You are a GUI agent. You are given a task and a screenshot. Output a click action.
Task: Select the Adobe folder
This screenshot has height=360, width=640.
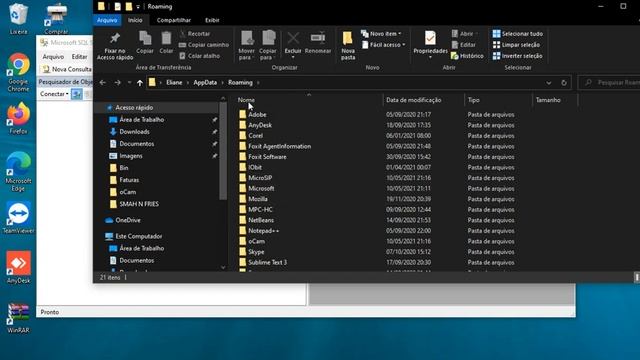257,115
